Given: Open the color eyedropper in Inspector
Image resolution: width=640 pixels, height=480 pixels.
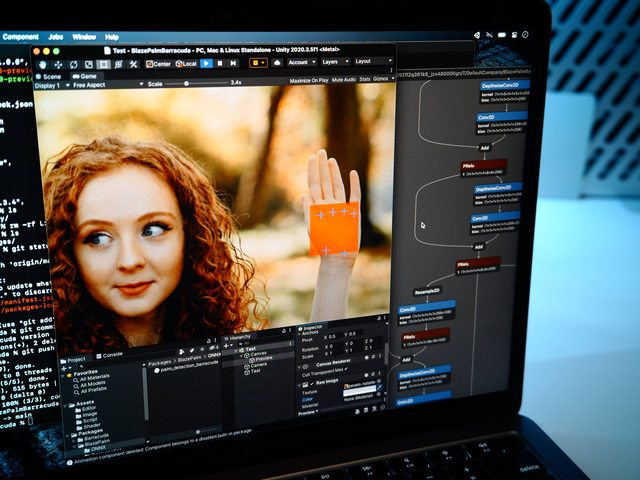Looking at the screenshot, I should pyautogui.click(x=379, y=387).
